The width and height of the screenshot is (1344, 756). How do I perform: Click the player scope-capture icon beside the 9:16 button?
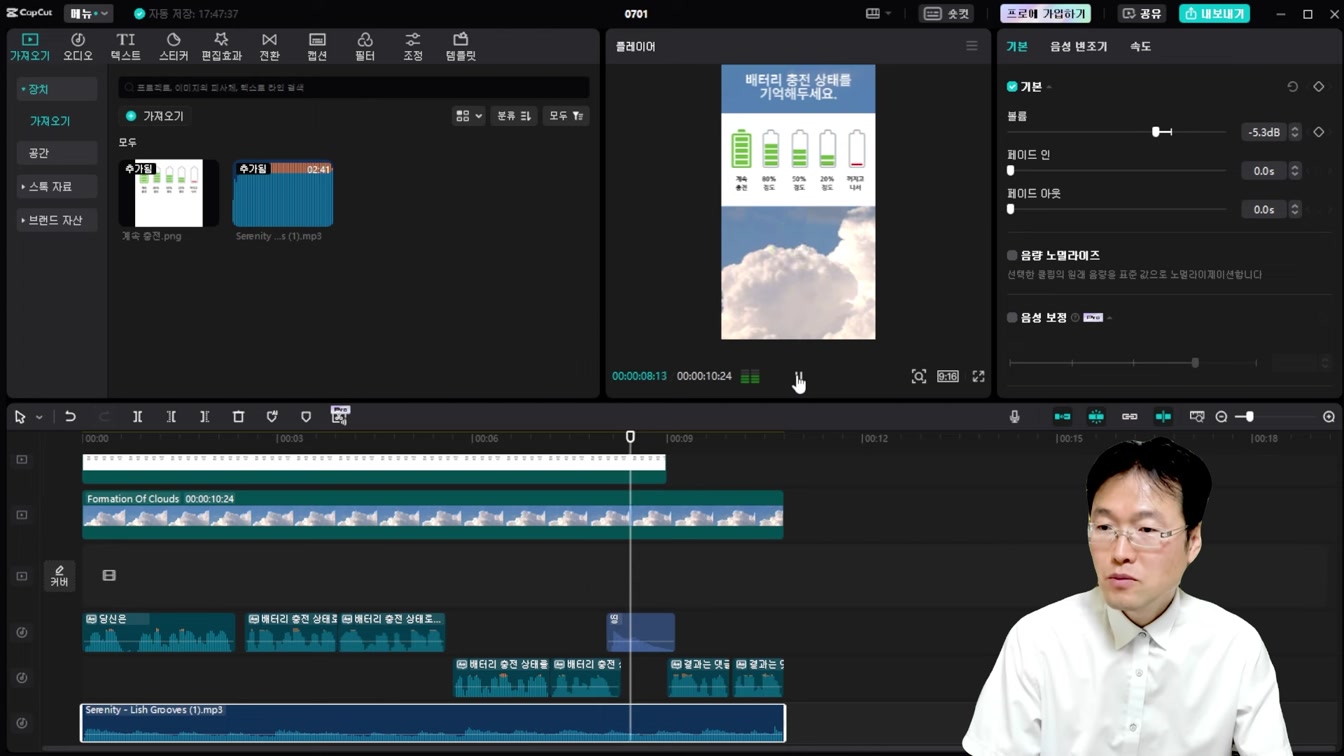(x=918, y=376)
